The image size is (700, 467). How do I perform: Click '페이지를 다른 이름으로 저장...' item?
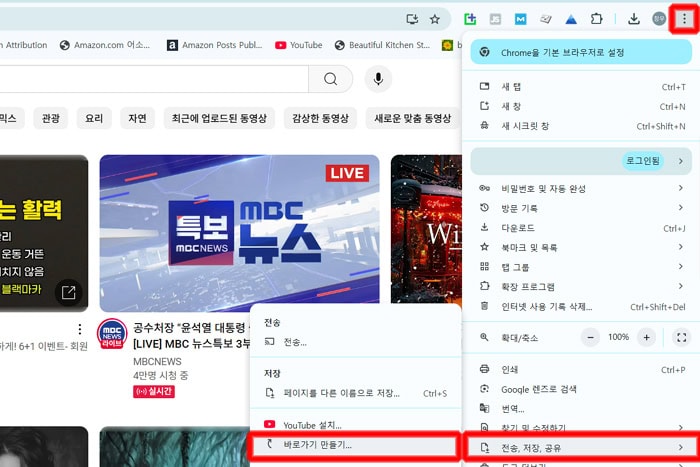(x=355, y=393)
